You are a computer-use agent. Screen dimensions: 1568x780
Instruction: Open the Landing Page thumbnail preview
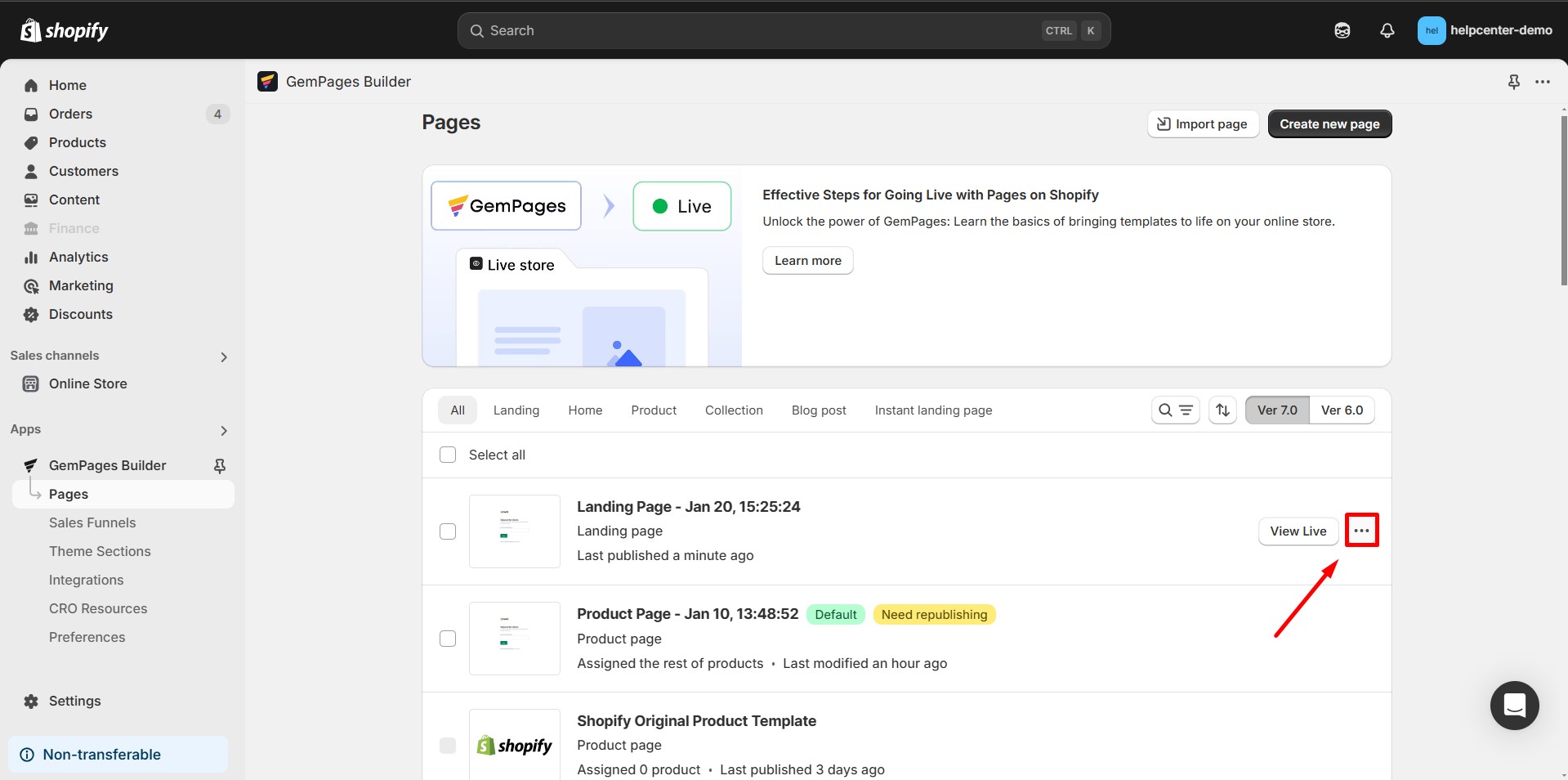(x=514, y=531)
